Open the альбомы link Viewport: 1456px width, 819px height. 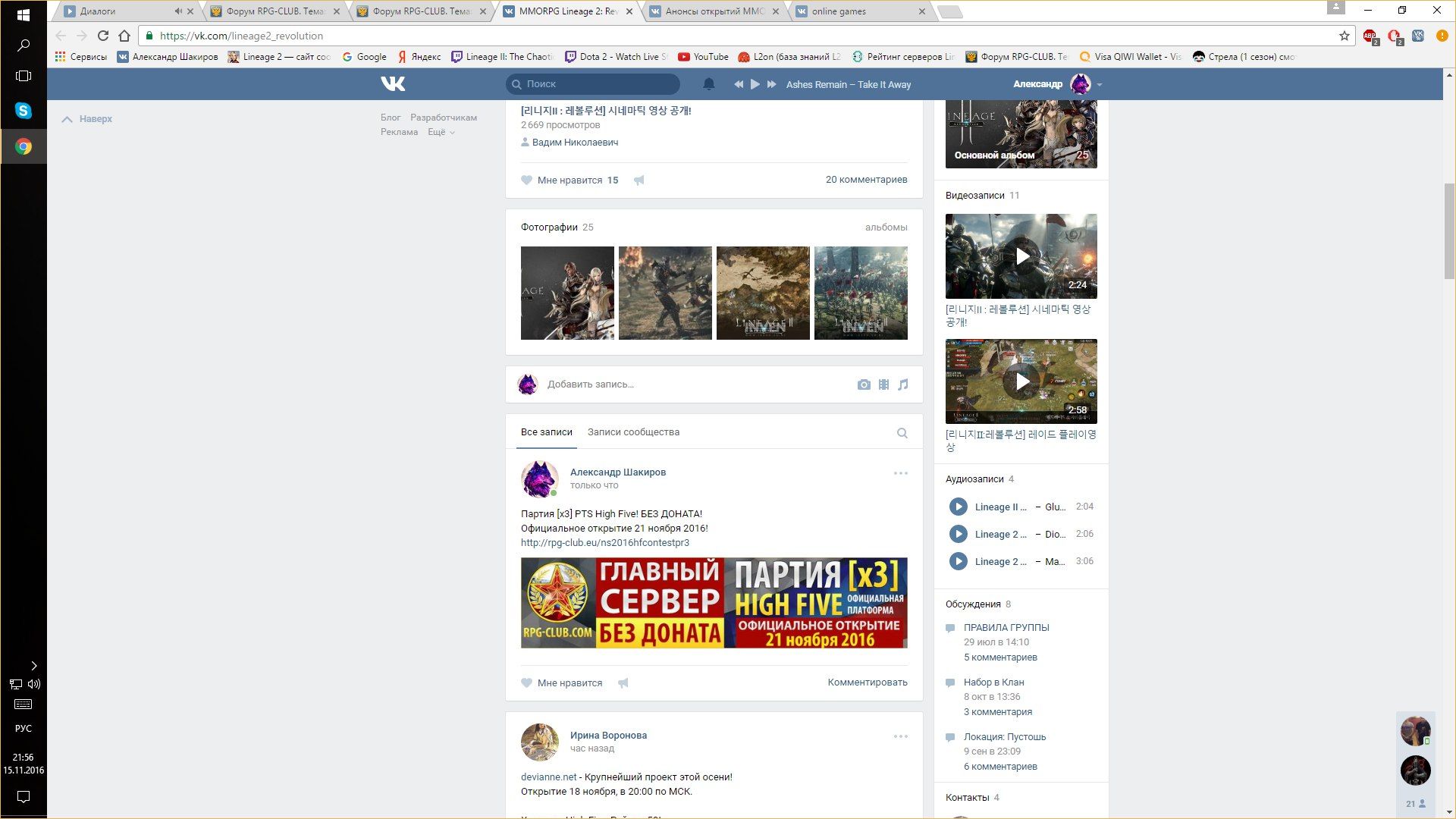886,227
